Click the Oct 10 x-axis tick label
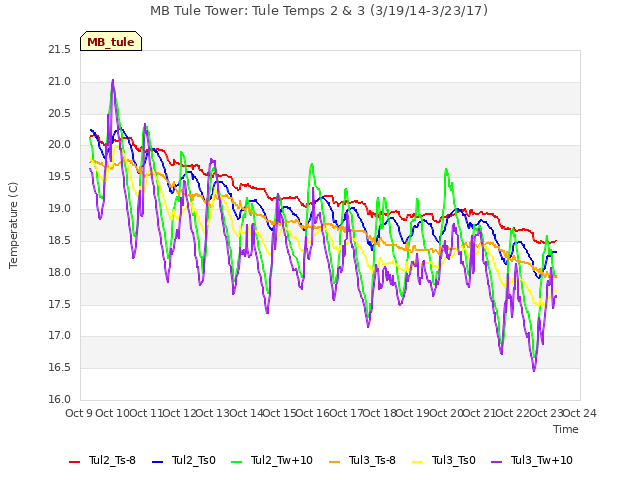640x480 pixels. click(x=113, y=413)
